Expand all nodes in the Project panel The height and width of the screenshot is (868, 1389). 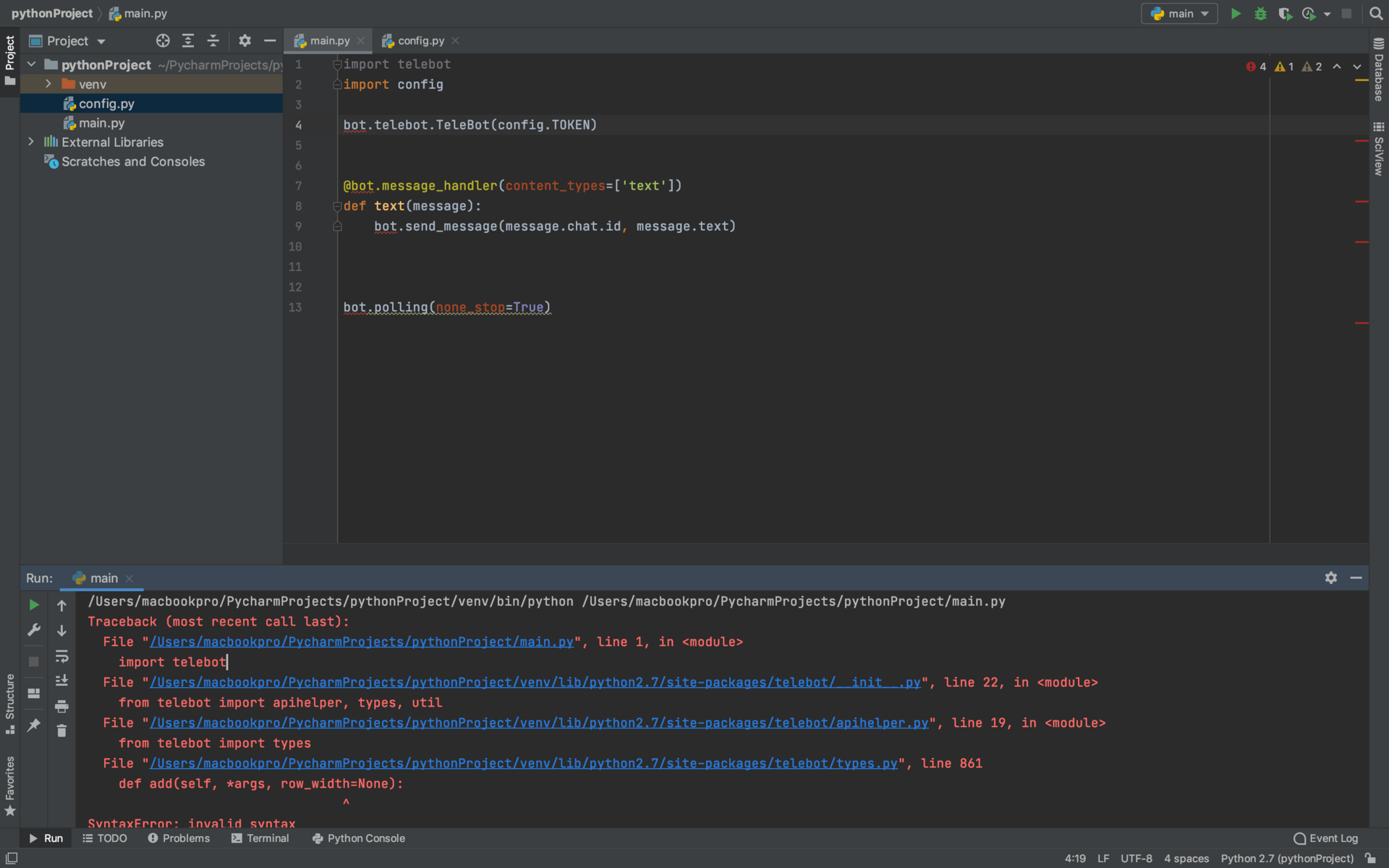point(188,41)
